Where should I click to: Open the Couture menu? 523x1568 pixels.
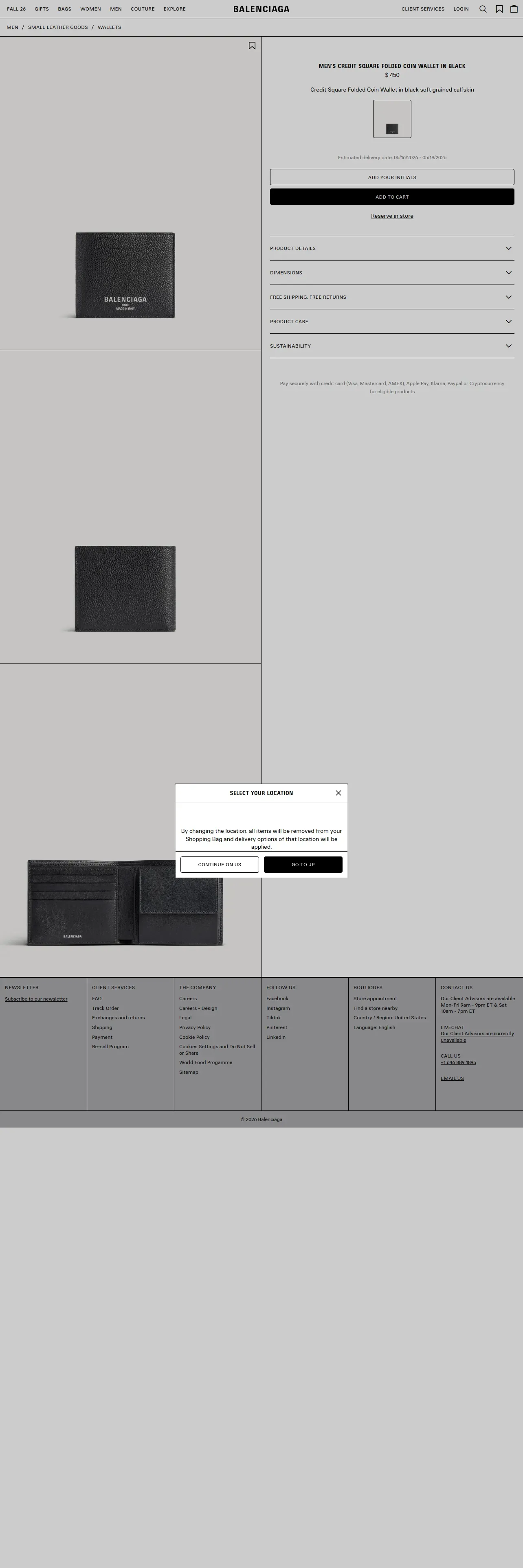(x=143, y=9)
